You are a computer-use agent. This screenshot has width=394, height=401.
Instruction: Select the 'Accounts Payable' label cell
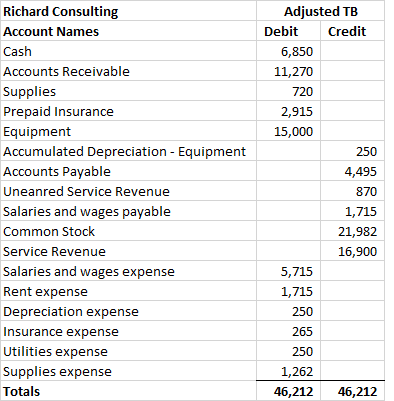click(128, 171)
